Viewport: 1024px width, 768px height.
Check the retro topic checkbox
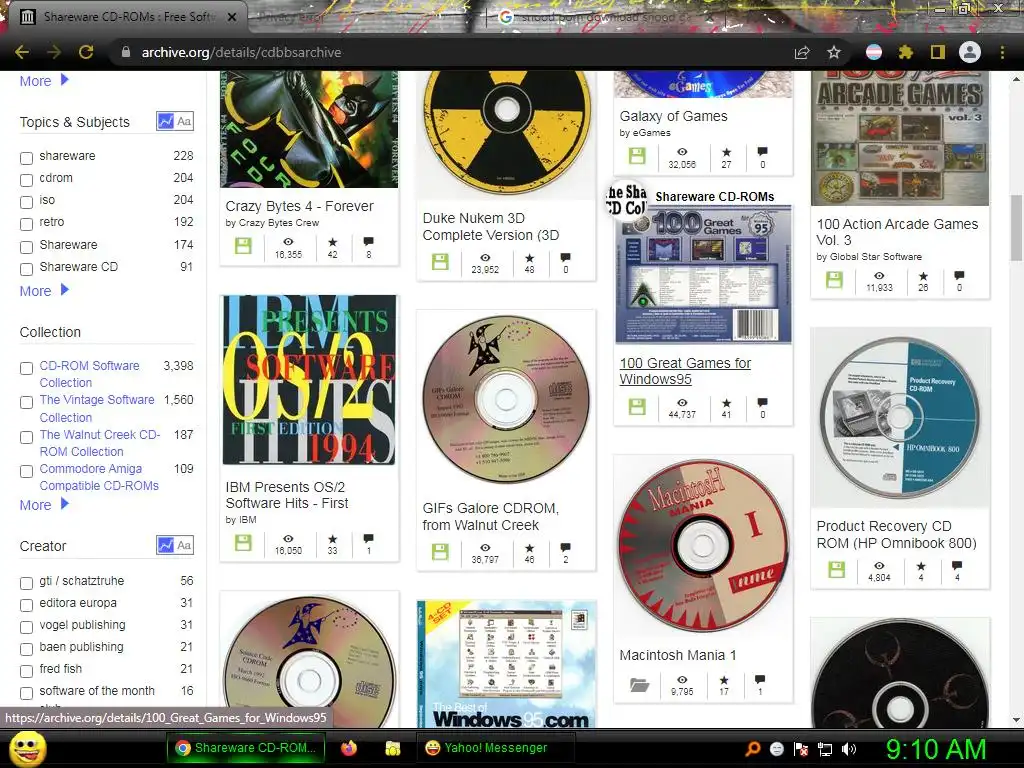pos(26,225)
